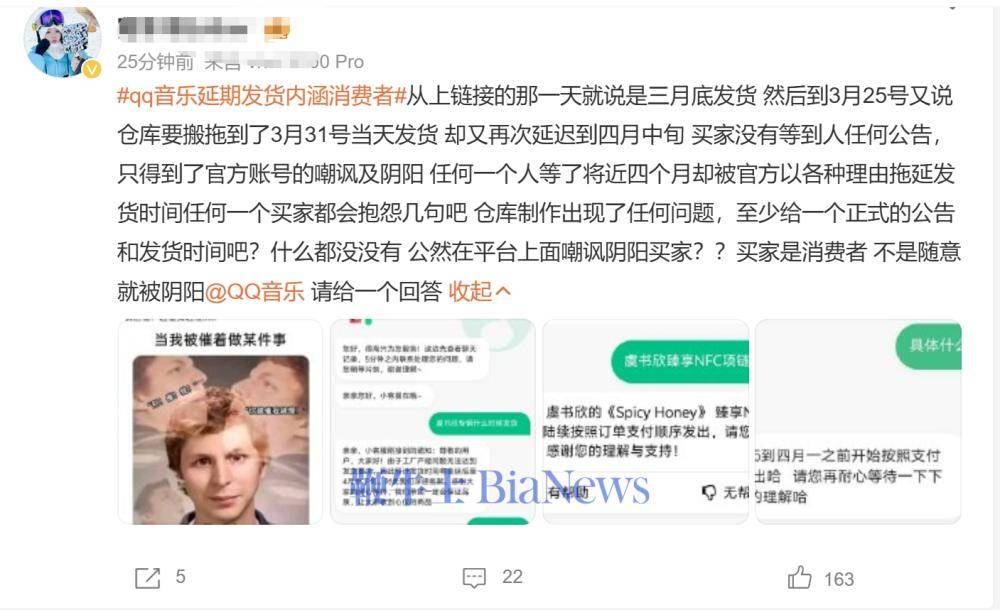Click the yellow verified badge on avatar
The image size is (1000, 610).
[x=92, y=69]
